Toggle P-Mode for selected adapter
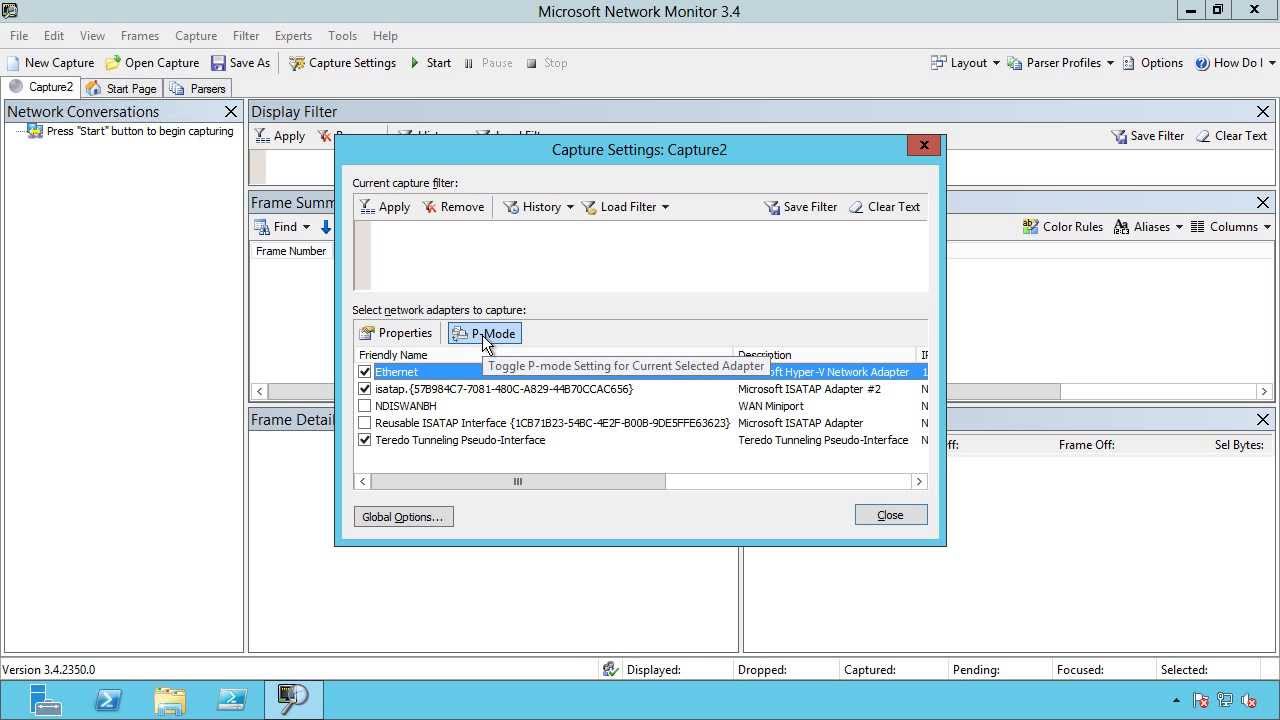The image size is (1280, 720). 484,334
